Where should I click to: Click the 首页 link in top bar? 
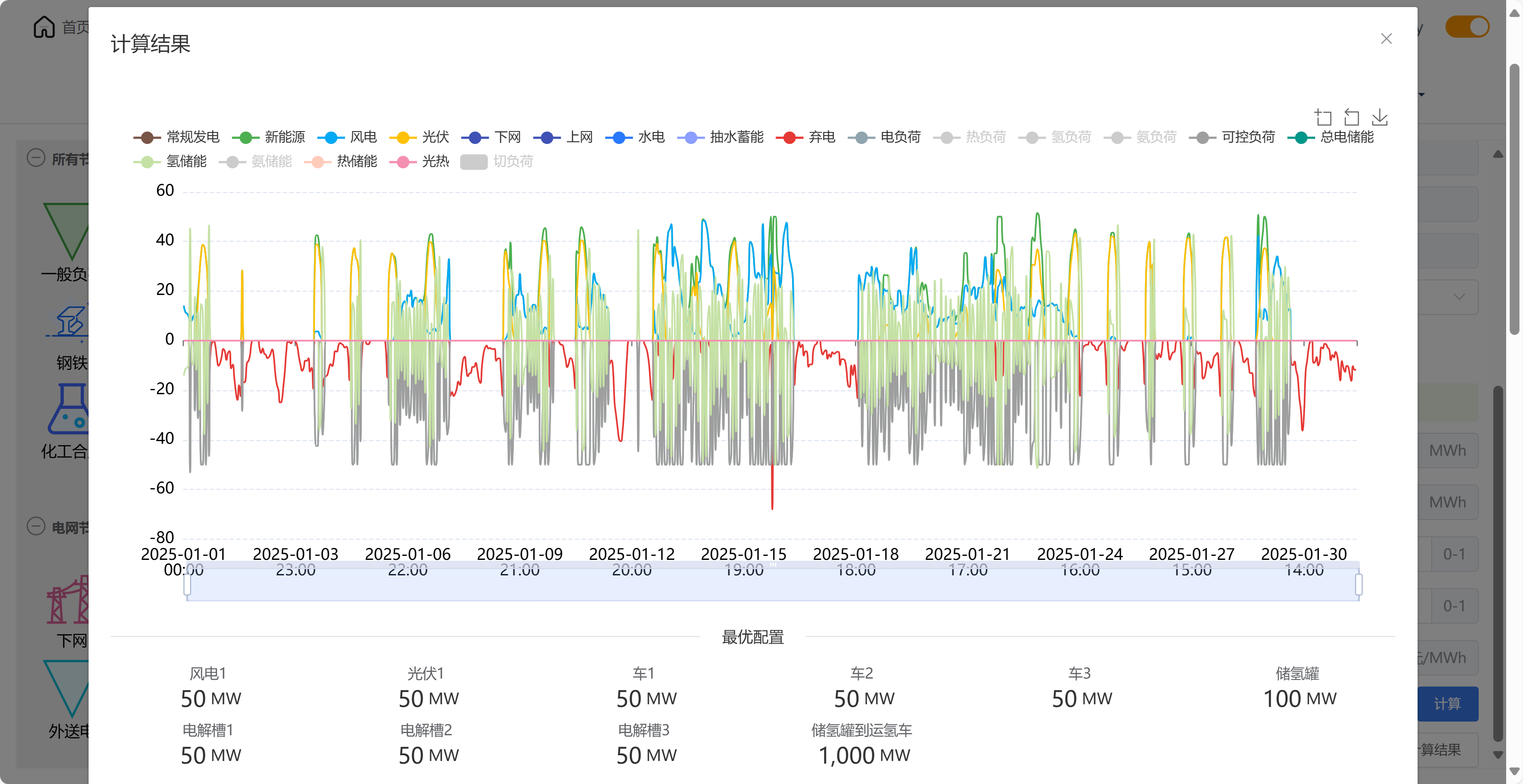coord(76,27)
